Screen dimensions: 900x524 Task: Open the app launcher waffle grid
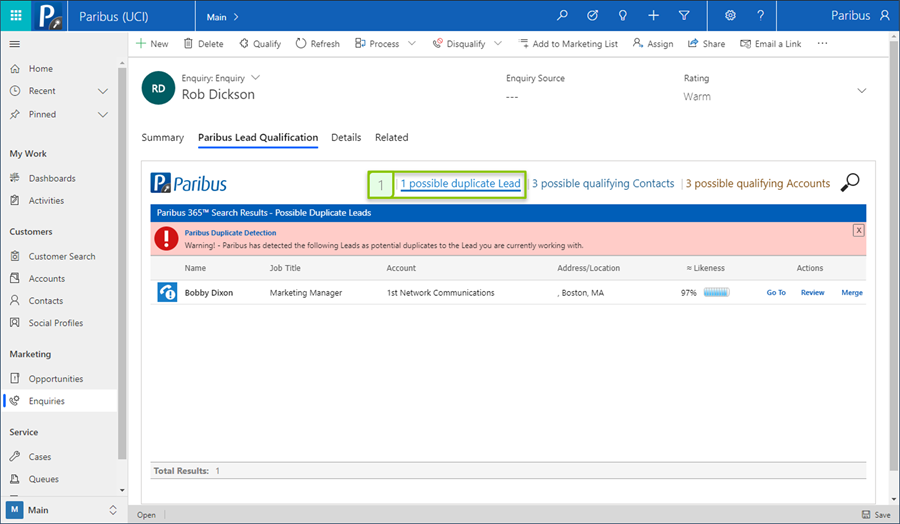pos(15,15)
